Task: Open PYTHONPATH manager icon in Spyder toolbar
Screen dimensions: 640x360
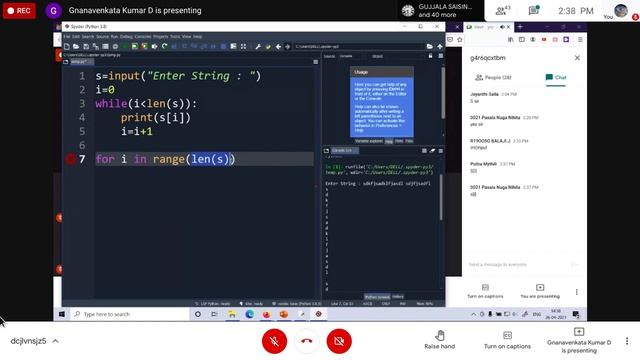Action: [x=268, y=47]
